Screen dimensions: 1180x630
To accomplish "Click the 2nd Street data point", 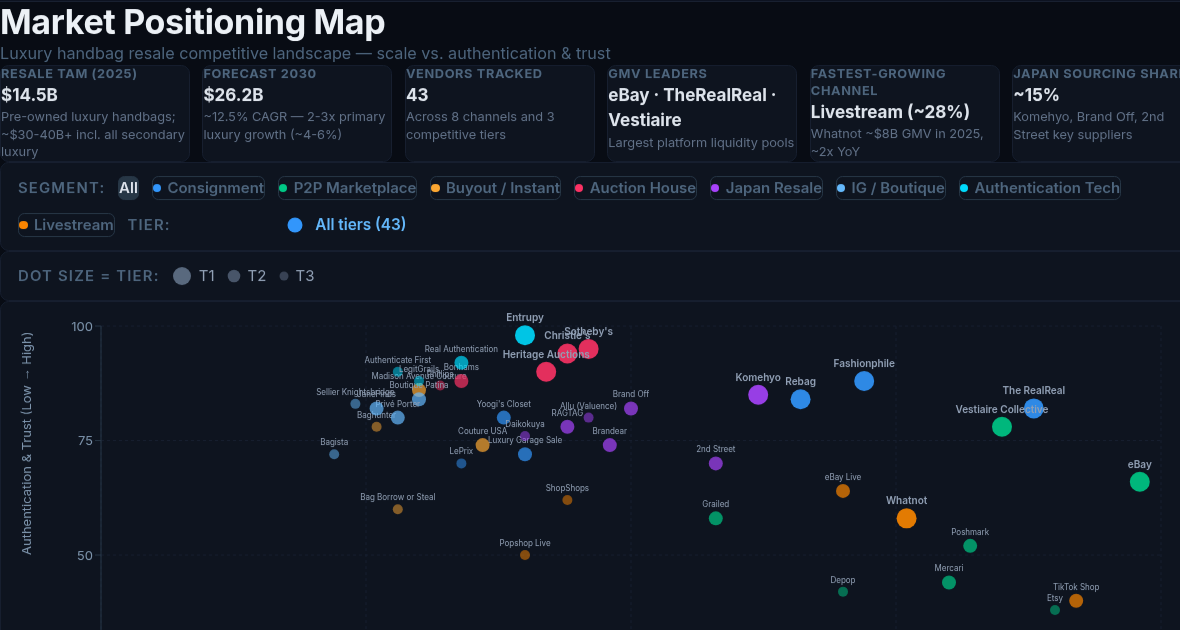I will (x=716, y=464).
